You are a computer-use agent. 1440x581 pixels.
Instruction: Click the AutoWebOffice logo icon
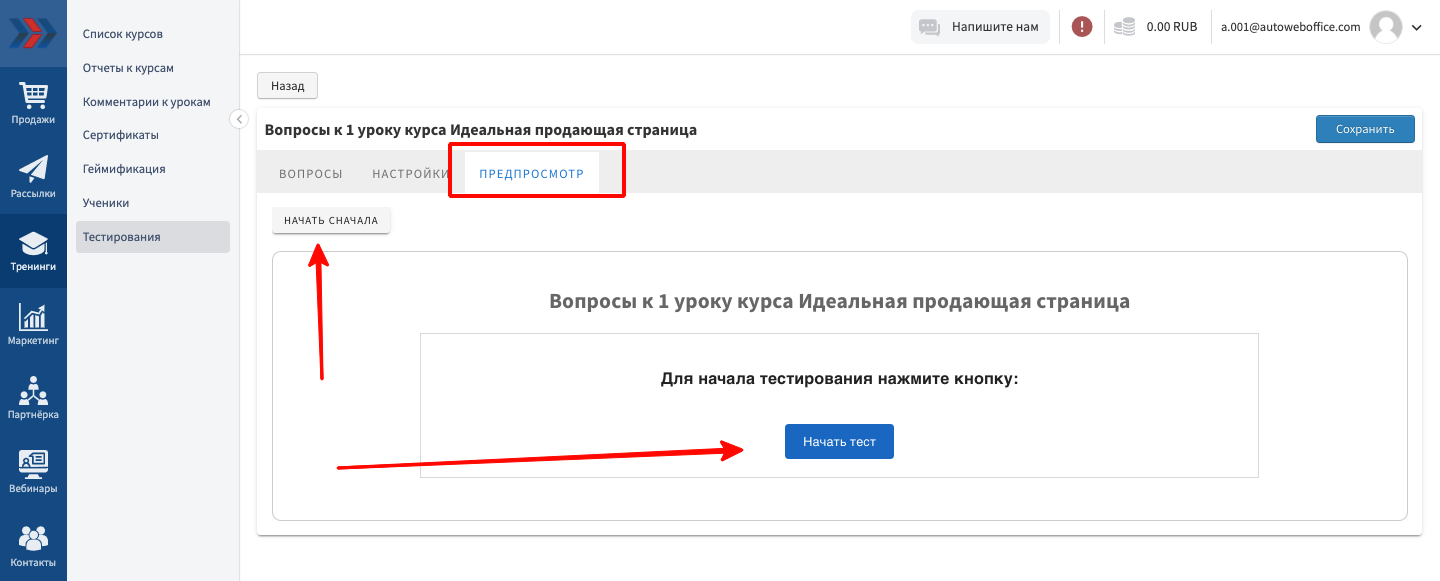point(33,32)
